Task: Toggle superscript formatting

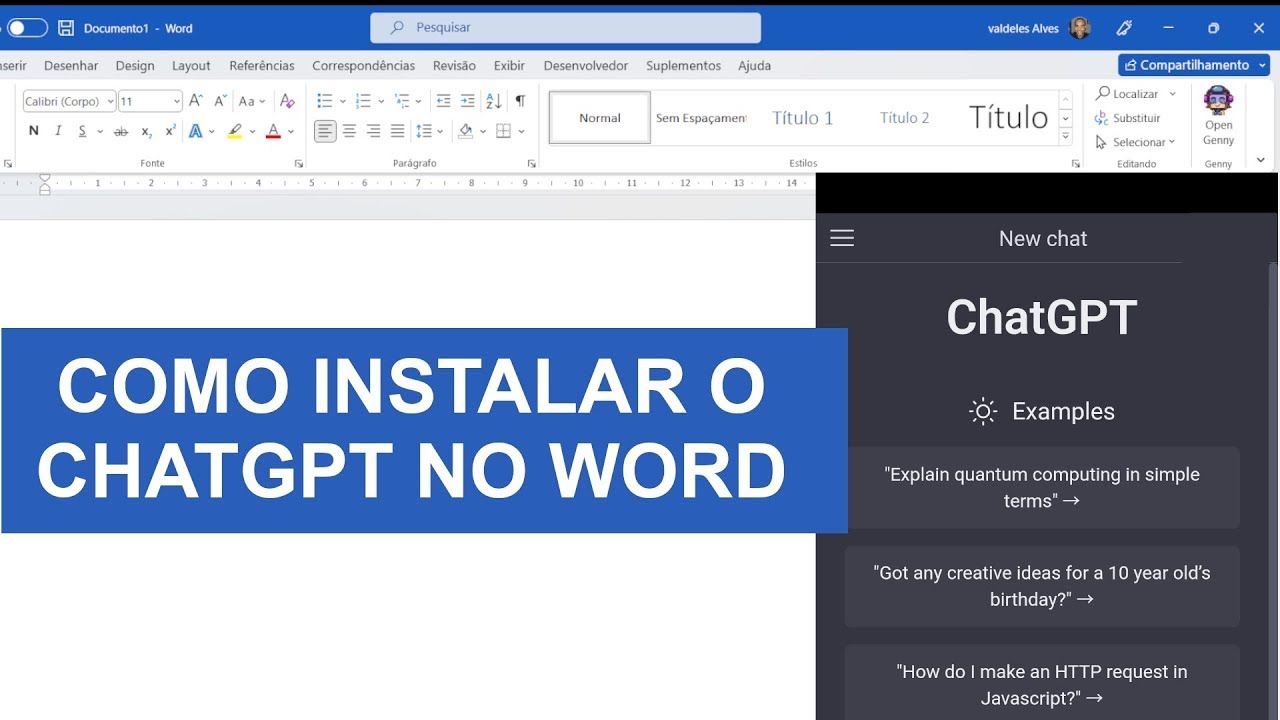Action: coord(170,131)
